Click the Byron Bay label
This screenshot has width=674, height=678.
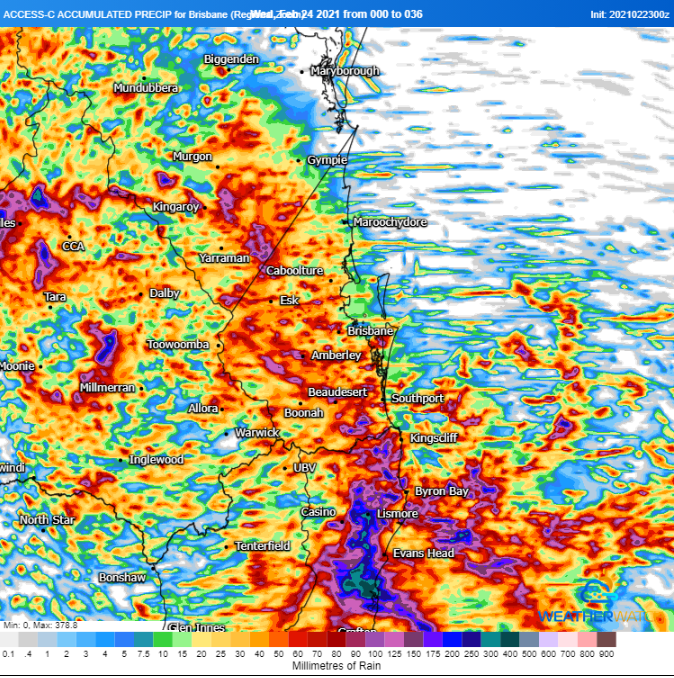point(441,492)
